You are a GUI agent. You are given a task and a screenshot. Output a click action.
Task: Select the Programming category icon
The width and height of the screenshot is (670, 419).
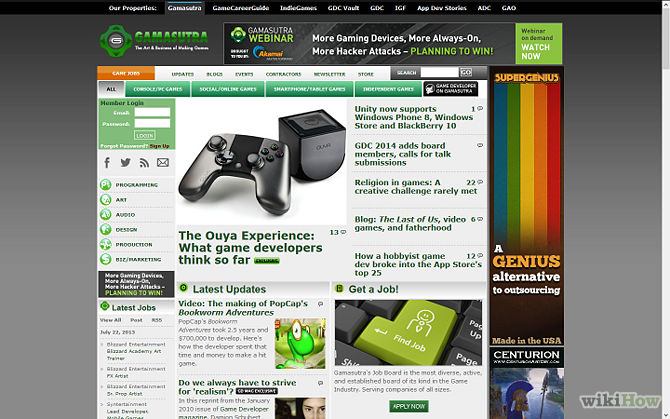(106, 185)
